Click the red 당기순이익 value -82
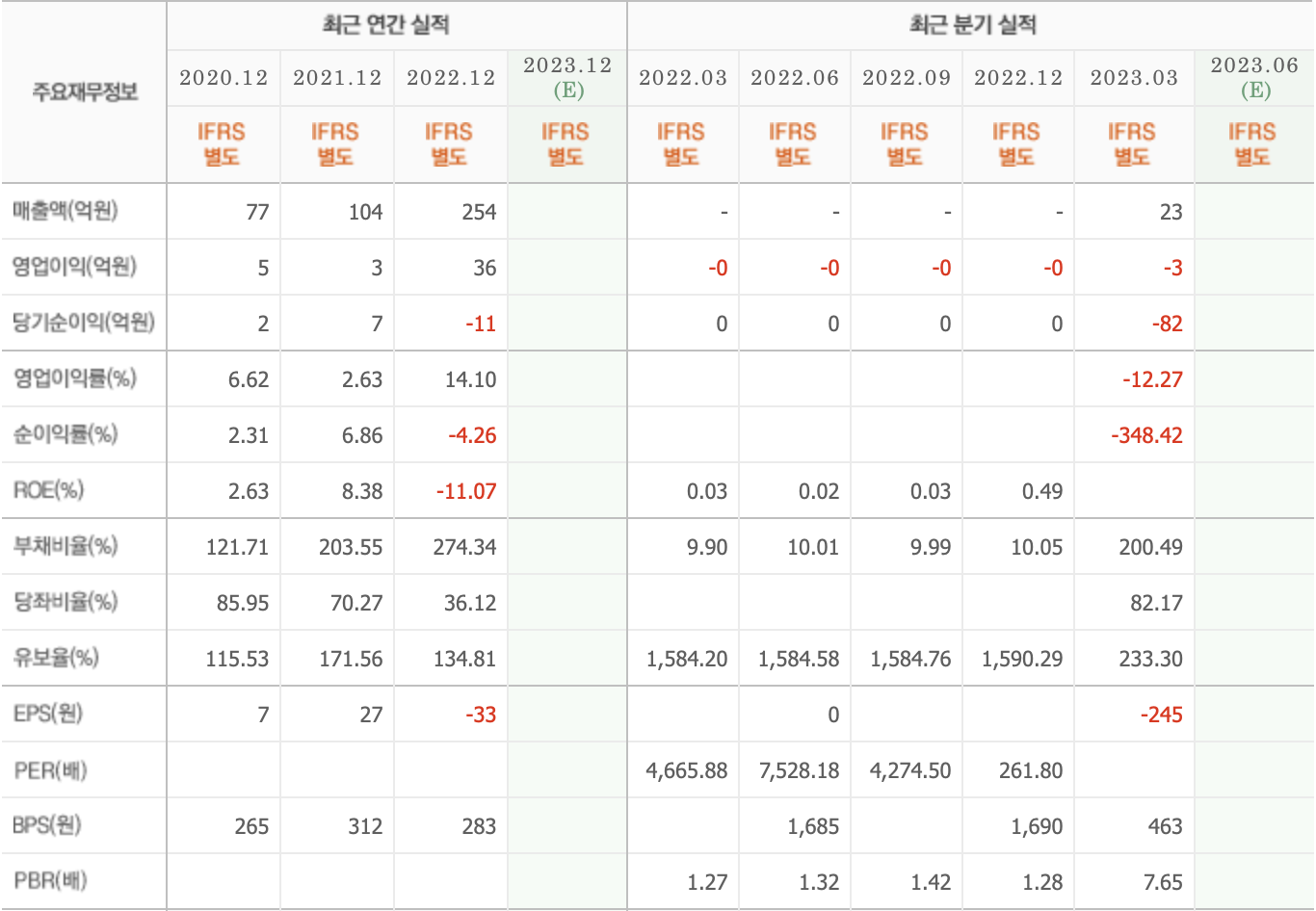The image size is (1316, 911). point(1167,324)
